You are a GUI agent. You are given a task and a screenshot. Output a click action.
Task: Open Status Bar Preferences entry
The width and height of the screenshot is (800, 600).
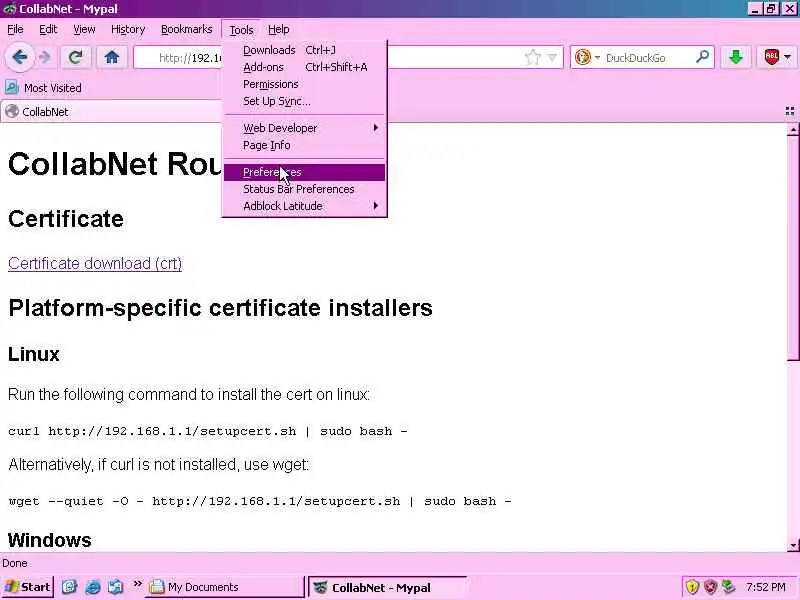(305, 189)
